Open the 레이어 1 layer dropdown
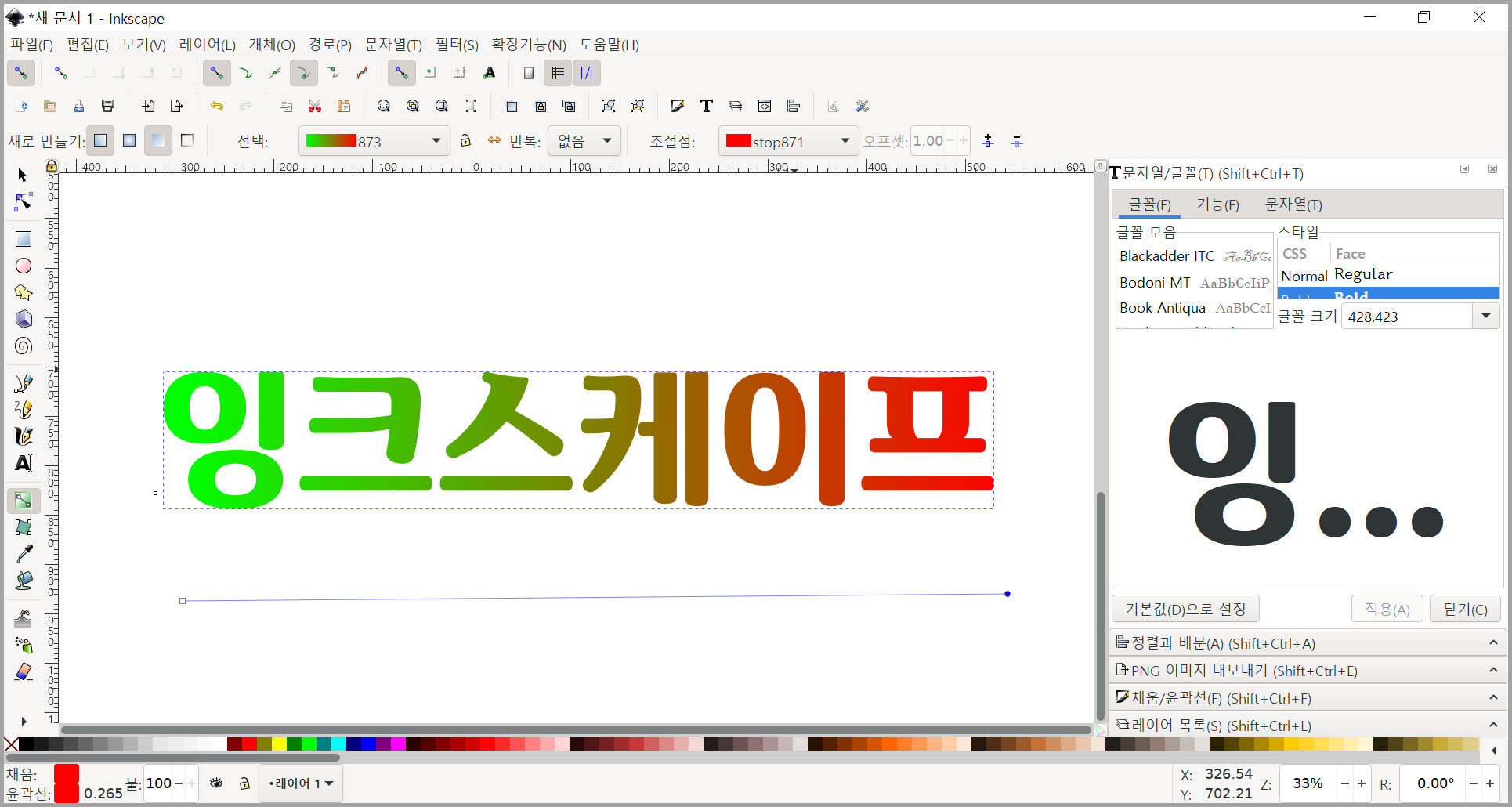 (301, 783)
